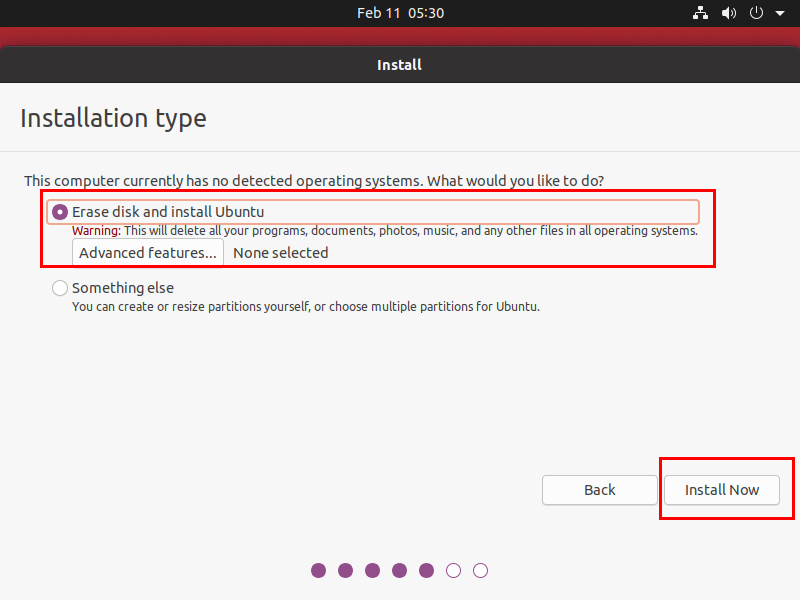Select Erase disk and install Ubuntu

click(373, 212)
